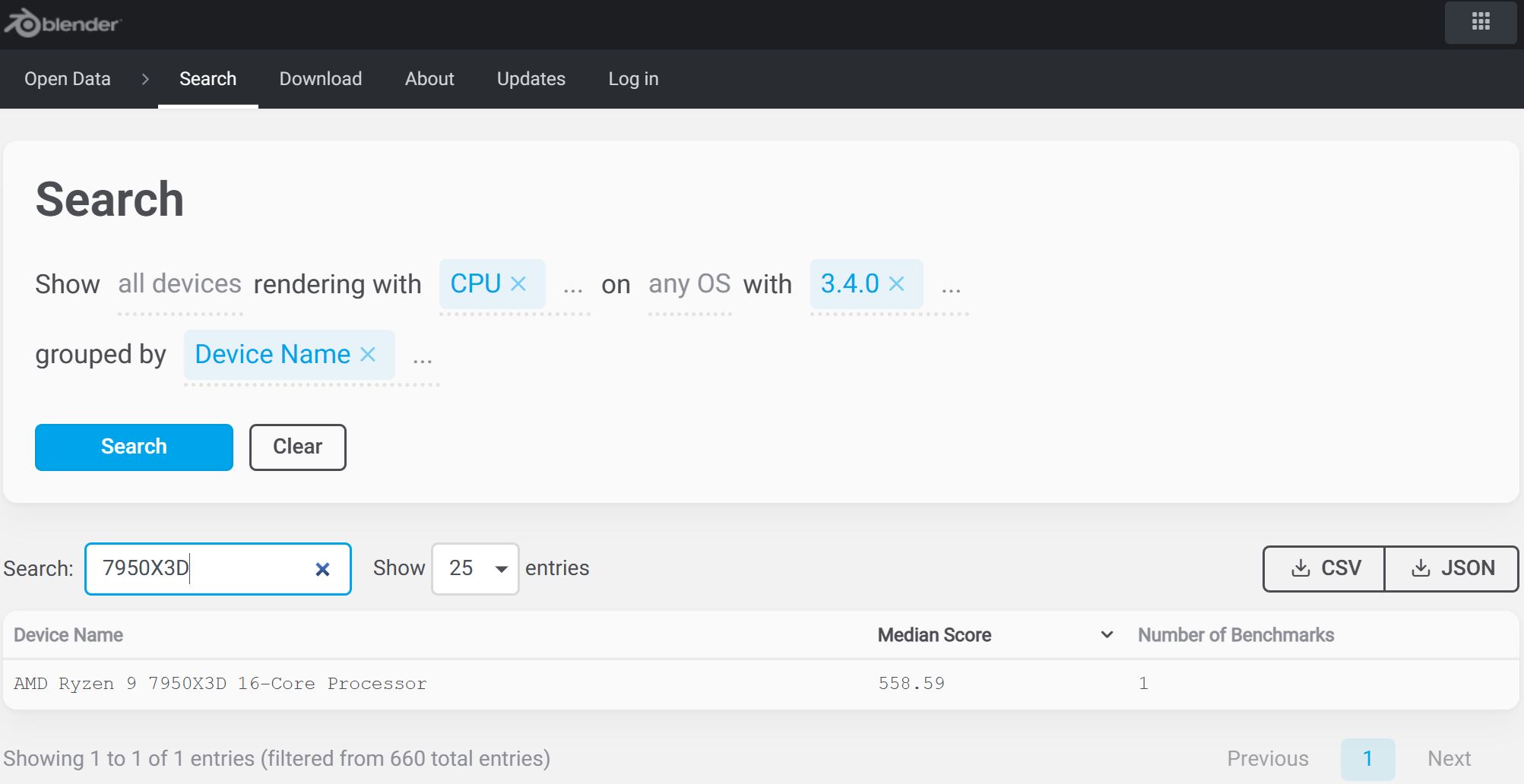The image size is (1524, 784).
Task: Switch to the Search tab
Action: [208, 79]
